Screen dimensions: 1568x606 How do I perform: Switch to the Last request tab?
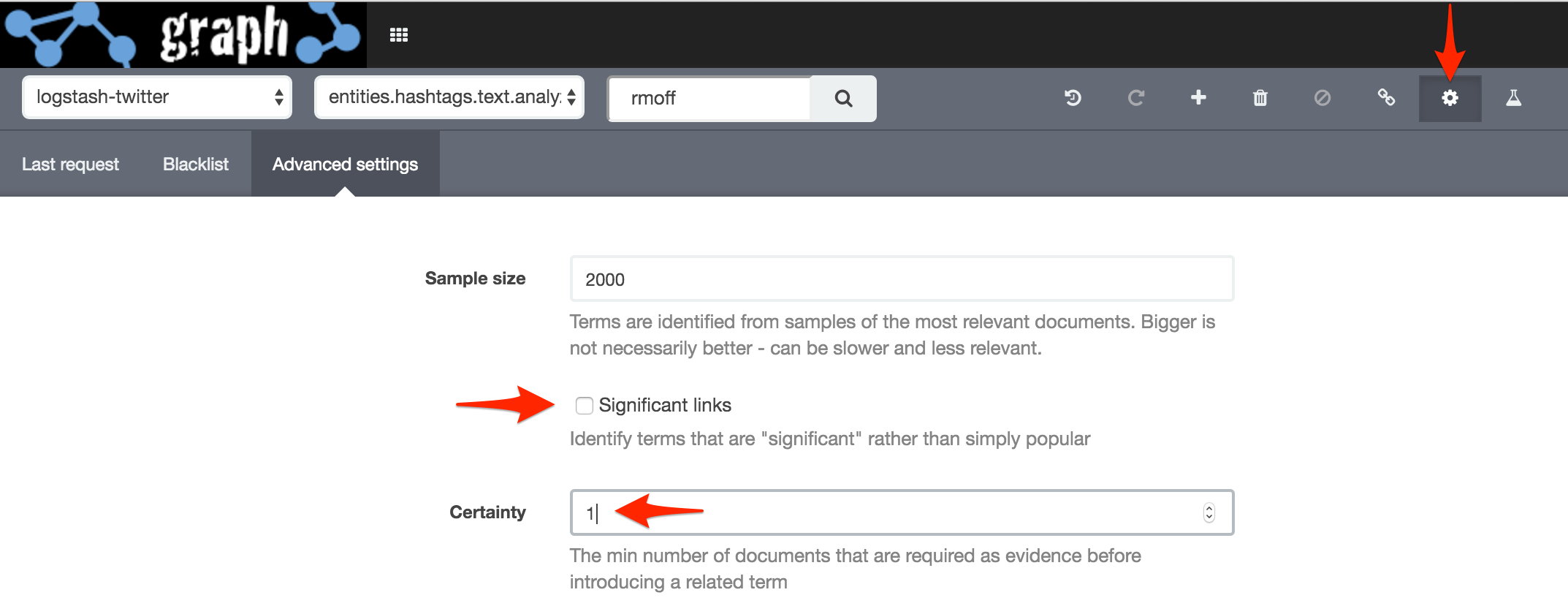(70, 164)
